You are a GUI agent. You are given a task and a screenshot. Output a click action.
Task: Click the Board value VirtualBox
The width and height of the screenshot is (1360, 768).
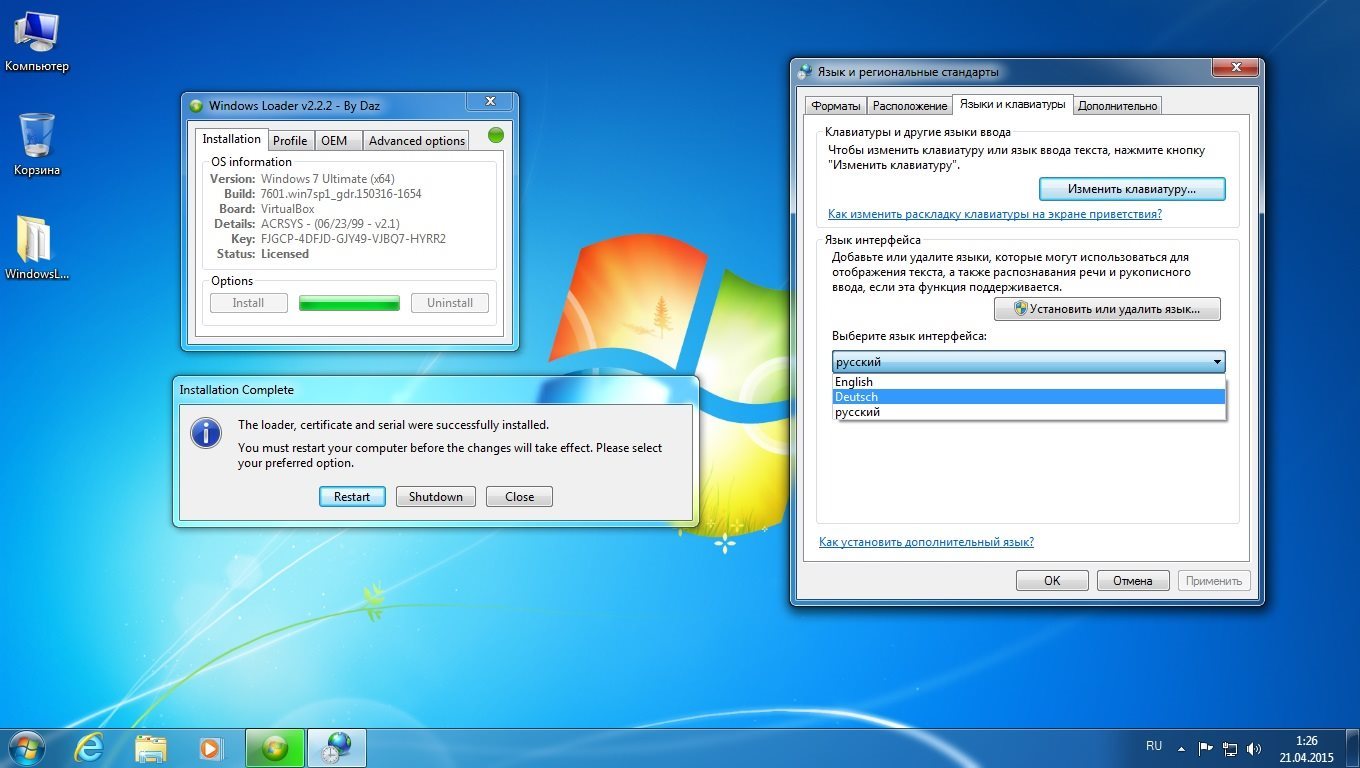288,209
